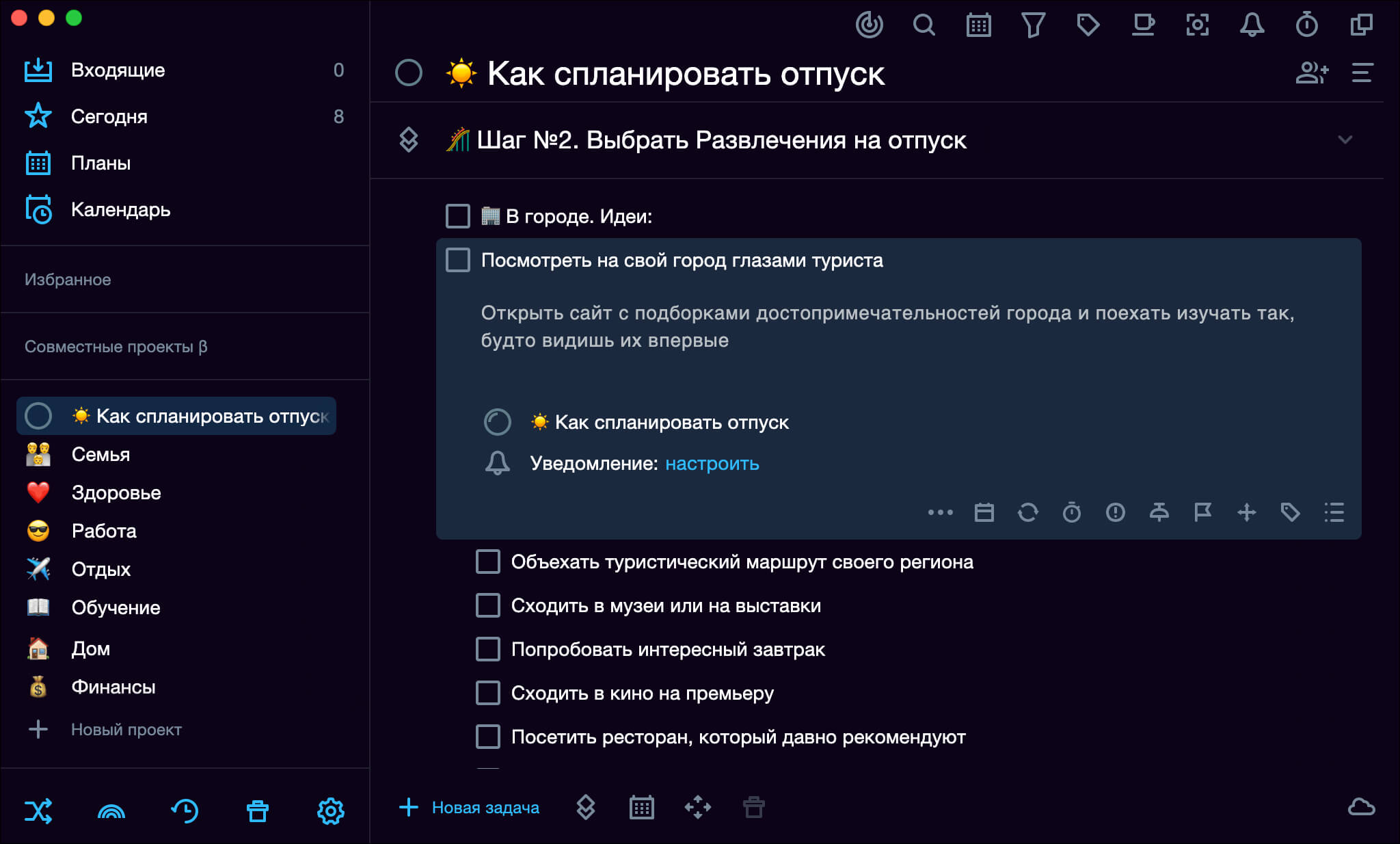This screenshot has width=1400, height=844.
Task: Add collaborators with the people-plus icon
Action: click(1312, 72)
